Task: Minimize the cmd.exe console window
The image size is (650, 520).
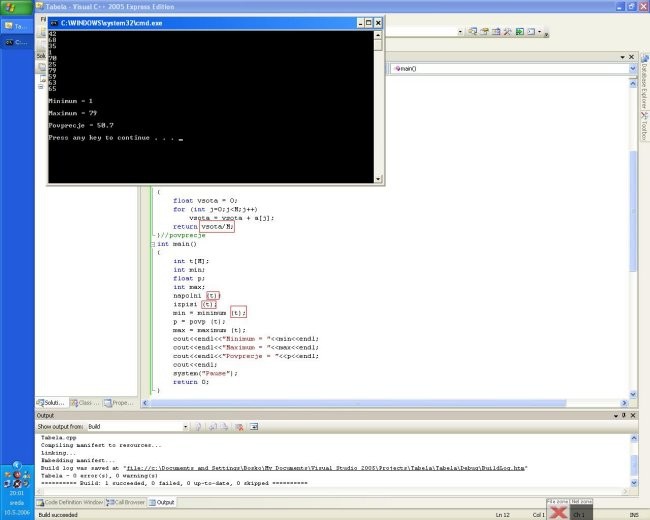Action: (360, 23)
